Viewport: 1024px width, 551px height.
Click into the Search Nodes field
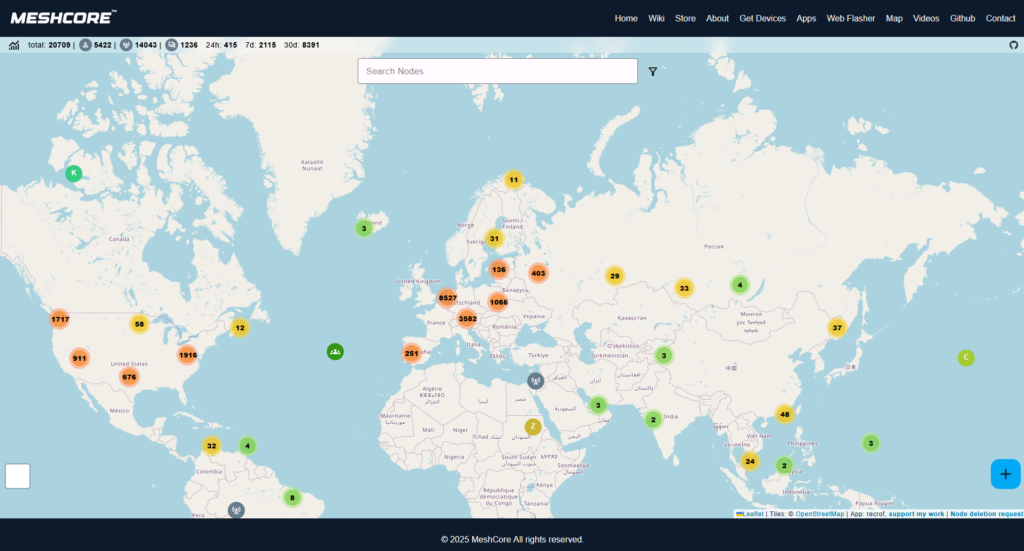[497, 71]
